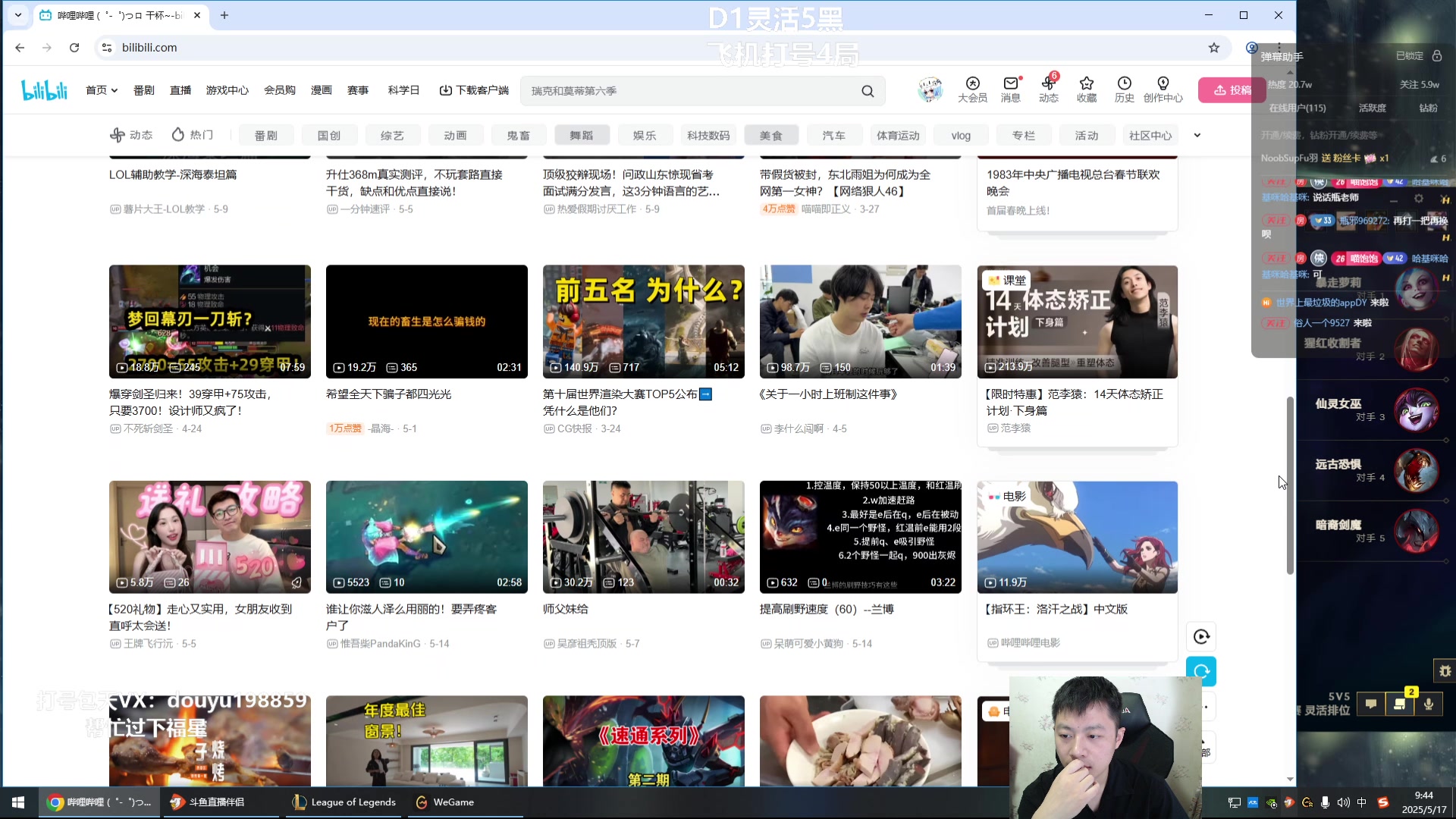Screen dimensions: 1456x819
Task: Open the 动态 feed icon in header
Action: [x=1049, y=89]
